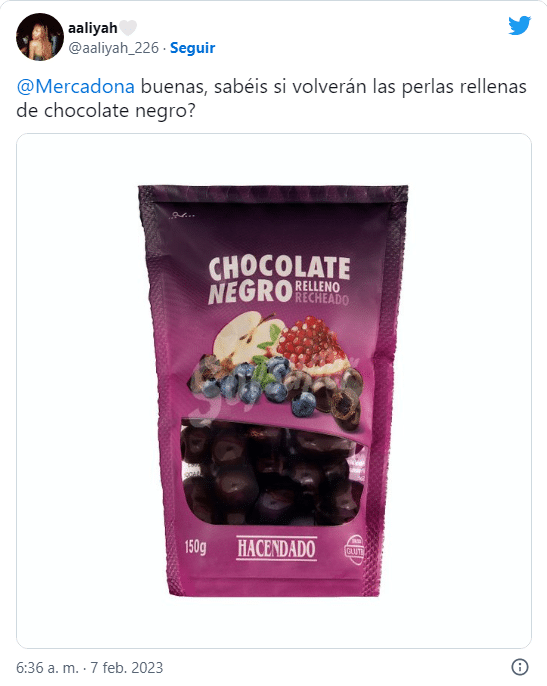Follow the account via the Seguir link
This screenshot has width=547, height=686.
click(192, 48)
